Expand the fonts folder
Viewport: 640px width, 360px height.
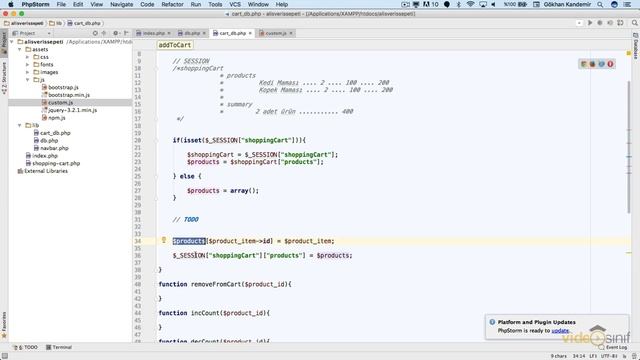pos(27,64)
